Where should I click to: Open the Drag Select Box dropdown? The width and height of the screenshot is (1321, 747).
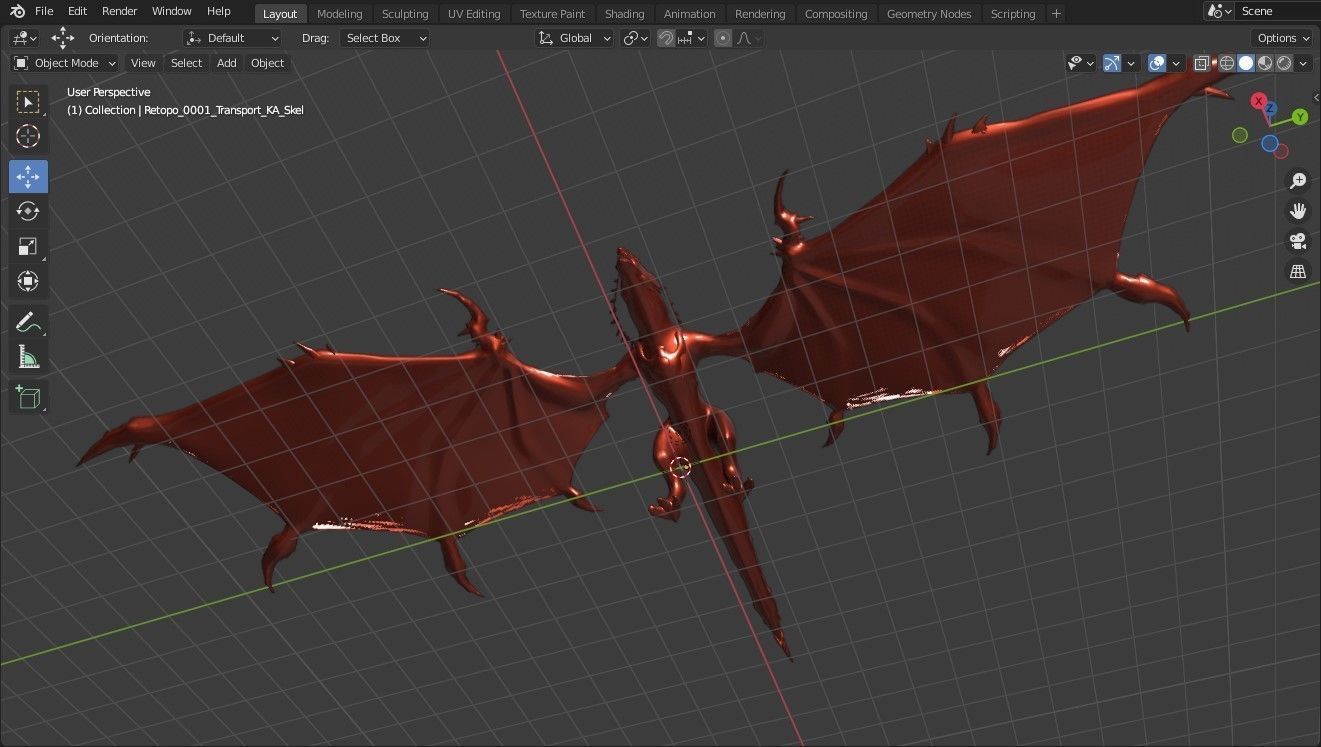[x=385, y=38]
